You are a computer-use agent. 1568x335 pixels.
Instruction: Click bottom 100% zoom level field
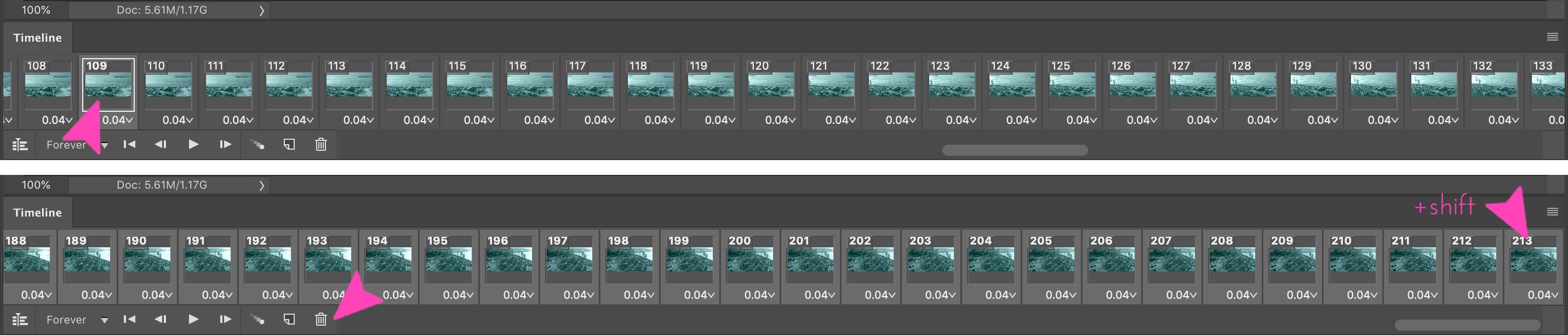tap(36, 185)
